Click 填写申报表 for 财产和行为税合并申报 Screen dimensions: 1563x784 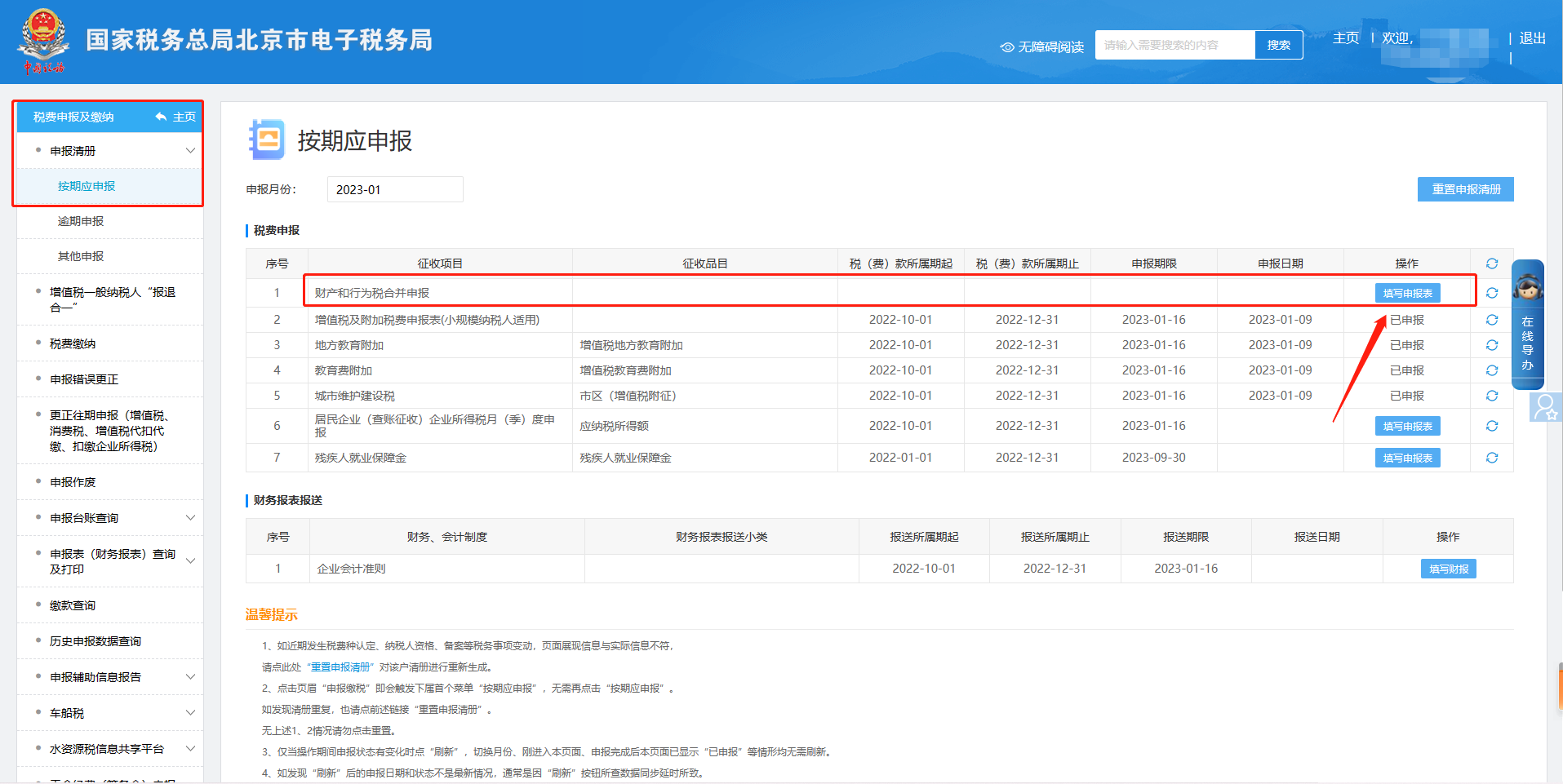(1407, 292)
